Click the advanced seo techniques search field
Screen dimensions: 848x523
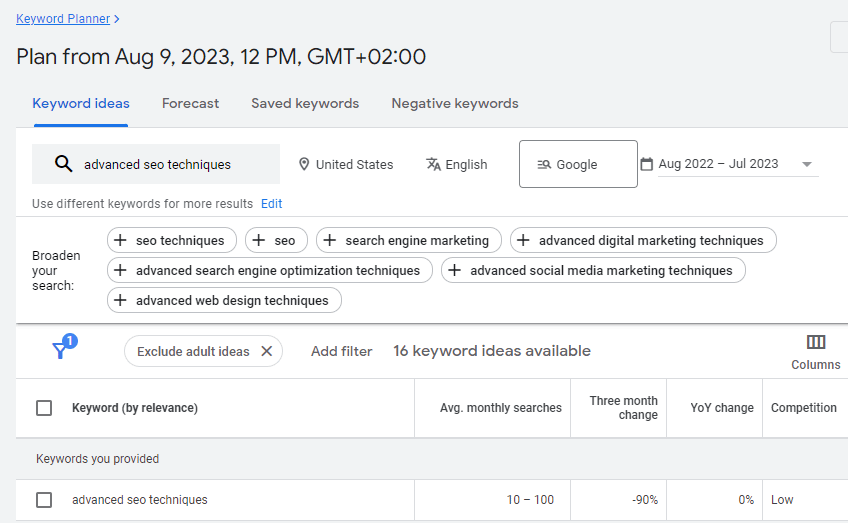[x=156, y=164]
